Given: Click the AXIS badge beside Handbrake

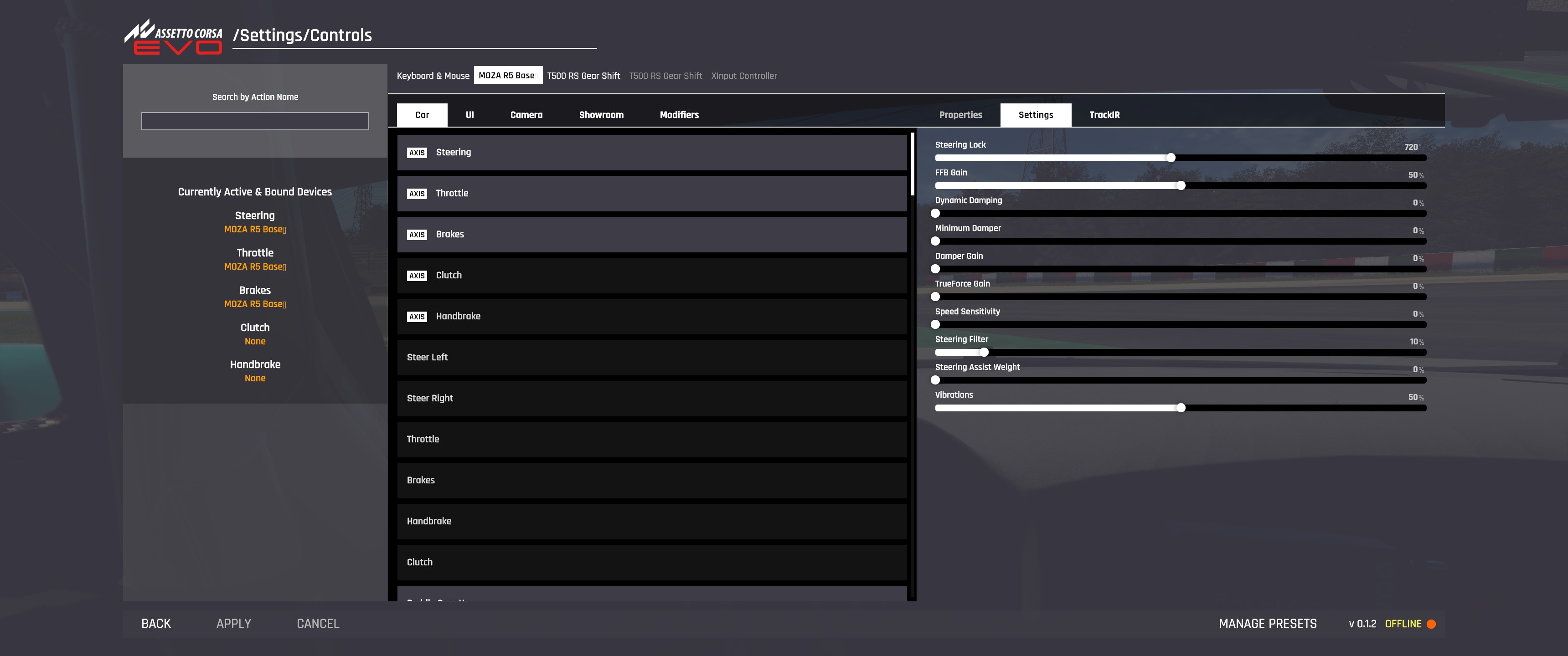Looking at the screenshot, I should coord(417,317).
